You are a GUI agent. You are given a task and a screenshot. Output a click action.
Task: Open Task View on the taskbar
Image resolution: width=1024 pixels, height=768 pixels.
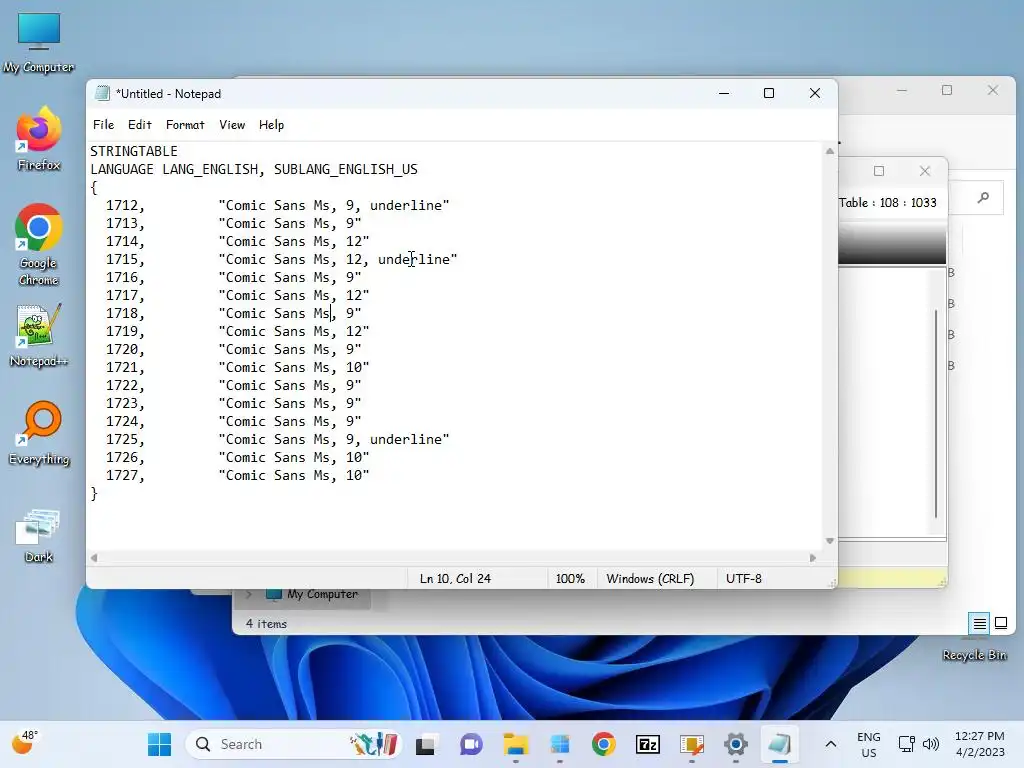click(x=426, y=744)
